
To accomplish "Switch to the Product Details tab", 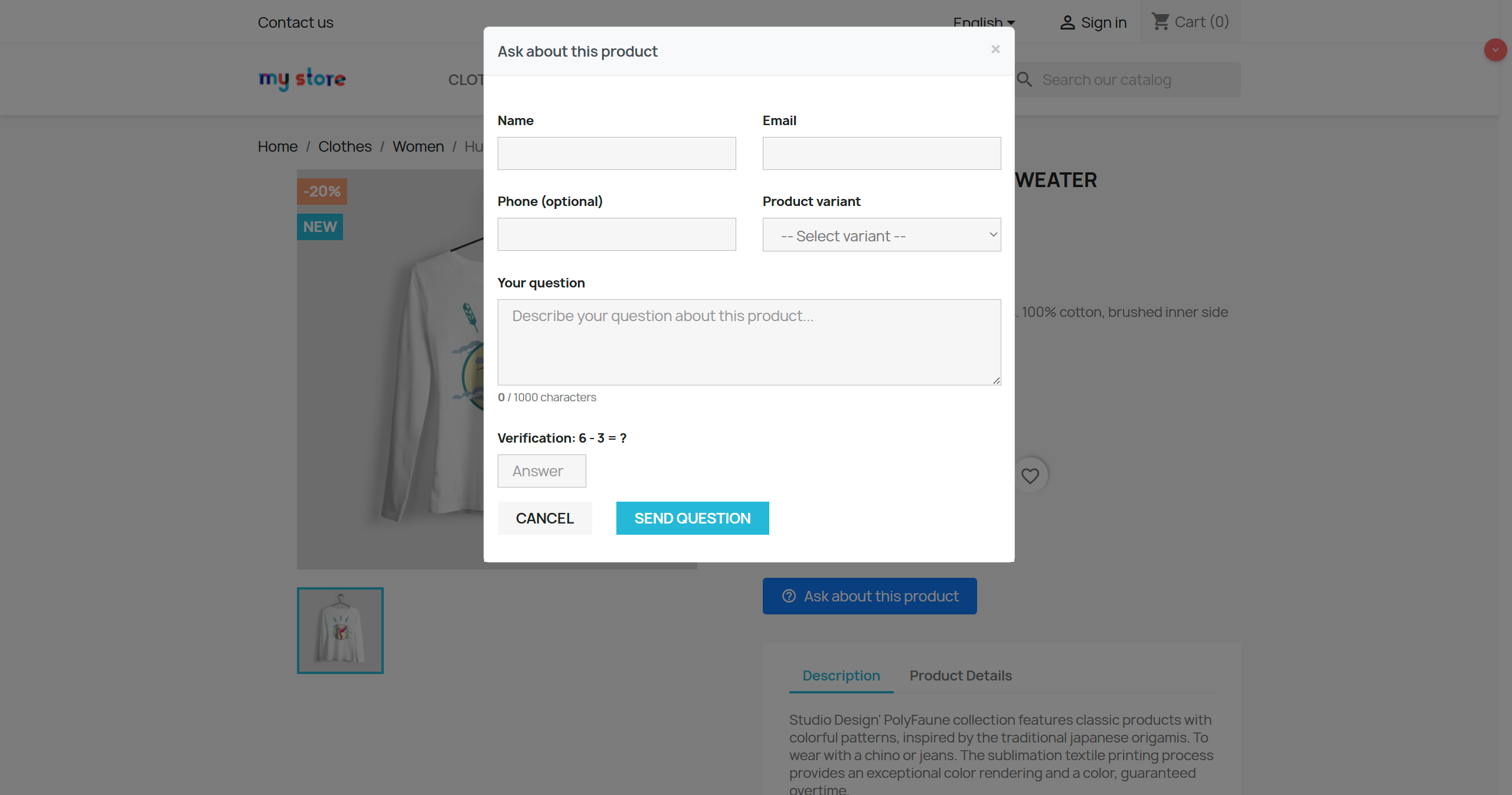I will (960, 675).
